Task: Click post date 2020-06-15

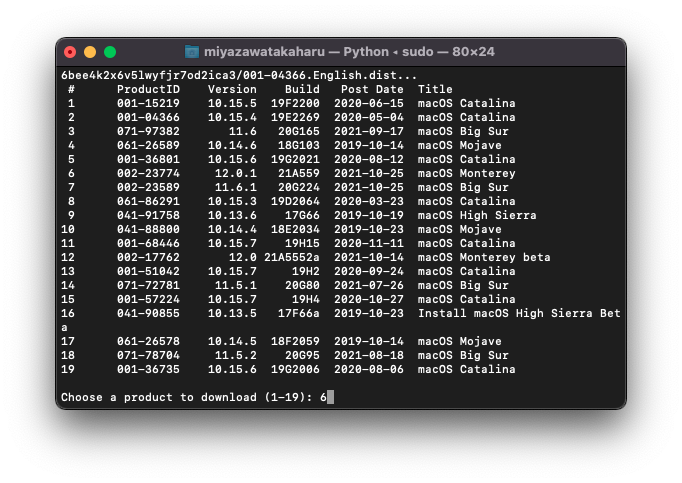Action: point(369,104)
